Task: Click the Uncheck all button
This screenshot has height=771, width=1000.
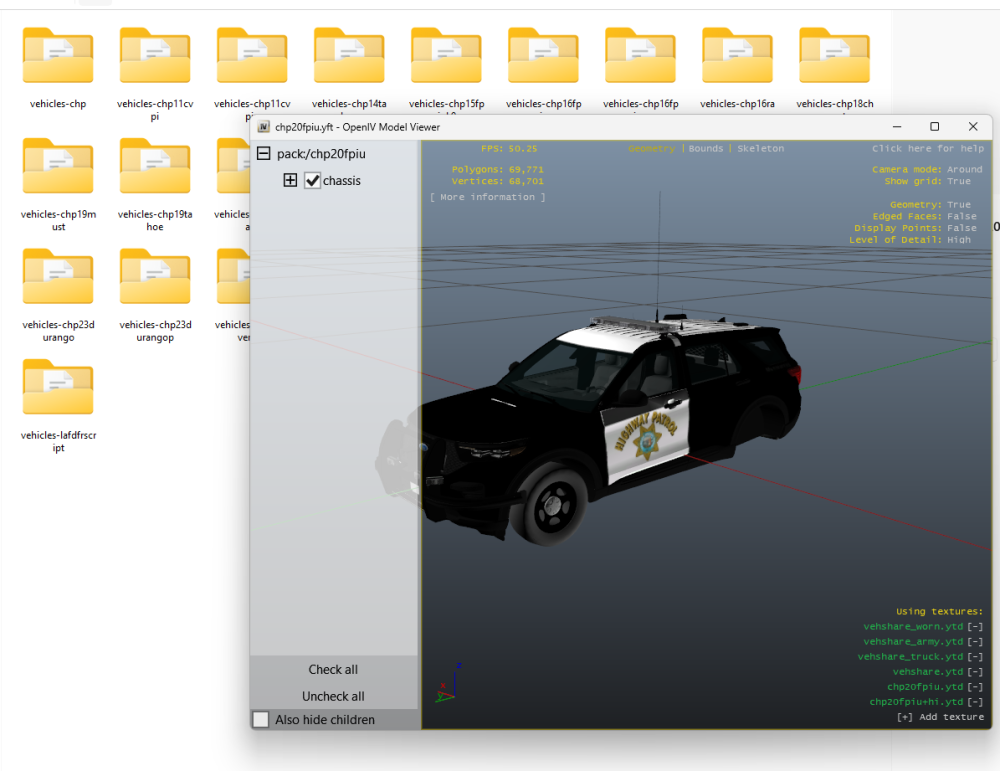Action: [333, 696]
